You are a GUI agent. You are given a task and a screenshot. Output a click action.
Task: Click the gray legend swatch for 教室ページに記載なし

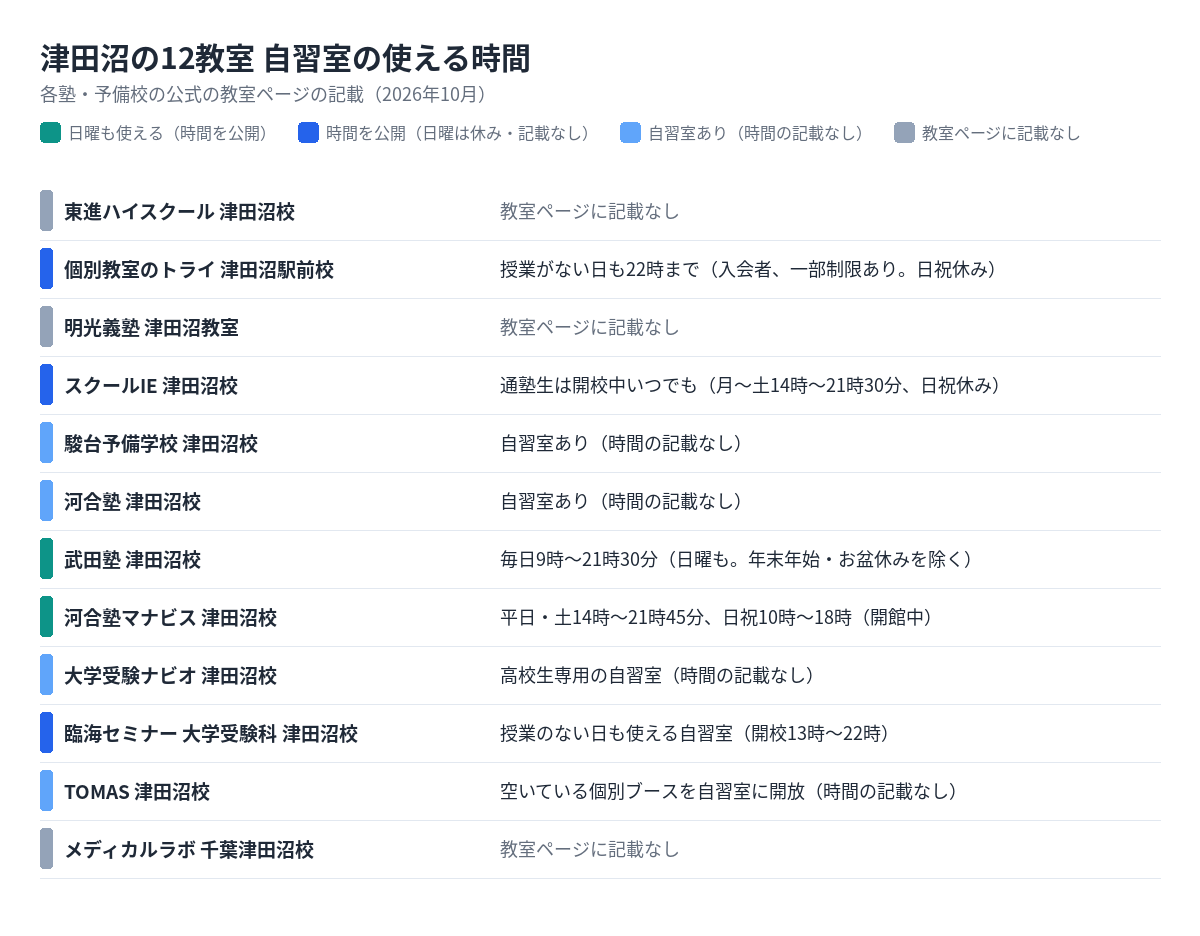904,133
